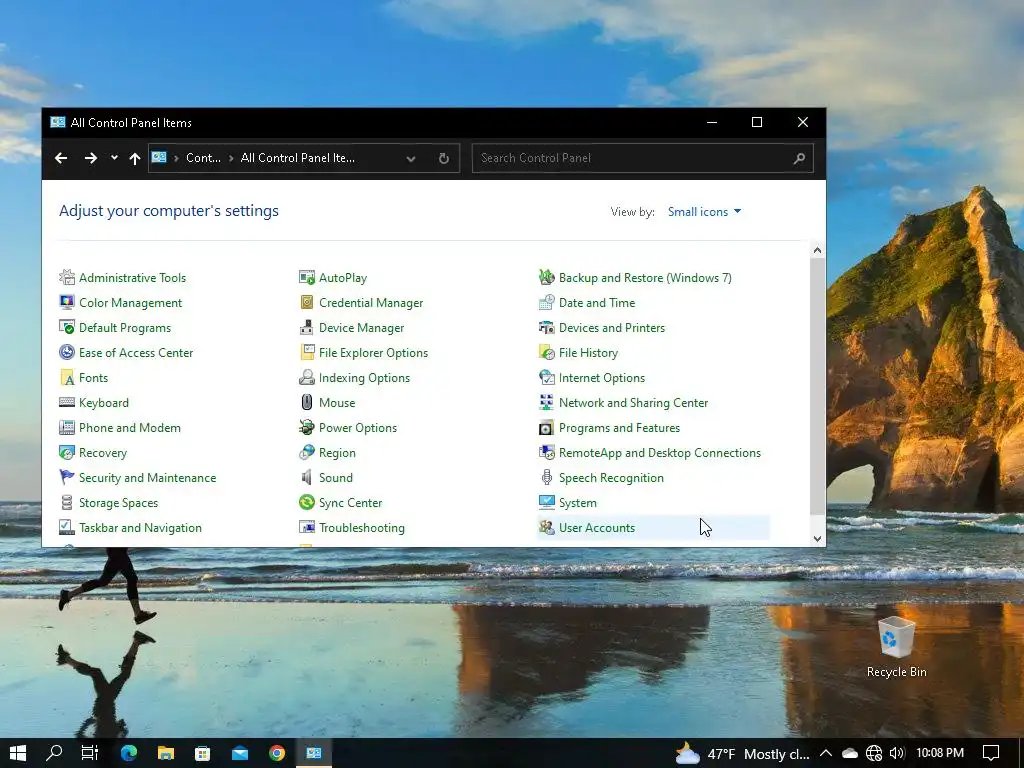The width and height of the screenshot is (1024, 768).
Task: Click the Internet Options link
Action: [601, 377]
